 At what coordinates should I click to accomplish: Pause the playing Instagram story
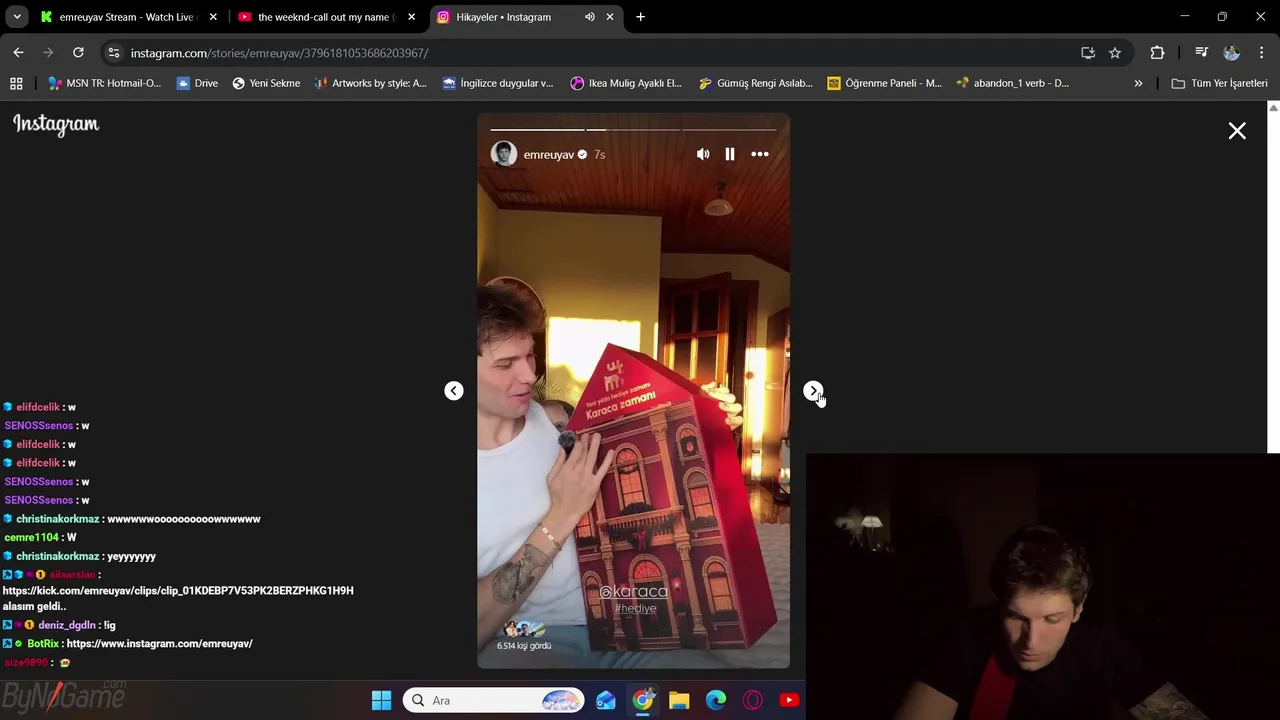click(730, 154)
